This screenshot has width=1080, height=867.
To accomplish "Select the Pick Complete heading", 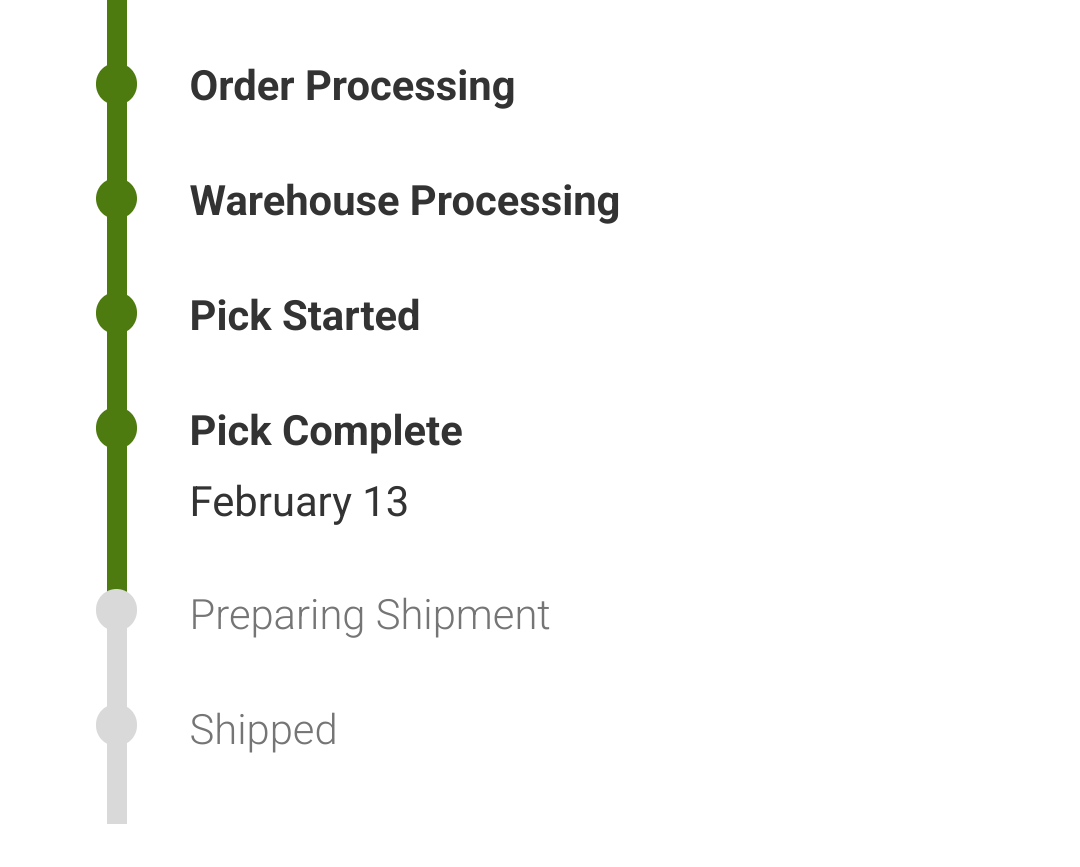I will (326, 432).
